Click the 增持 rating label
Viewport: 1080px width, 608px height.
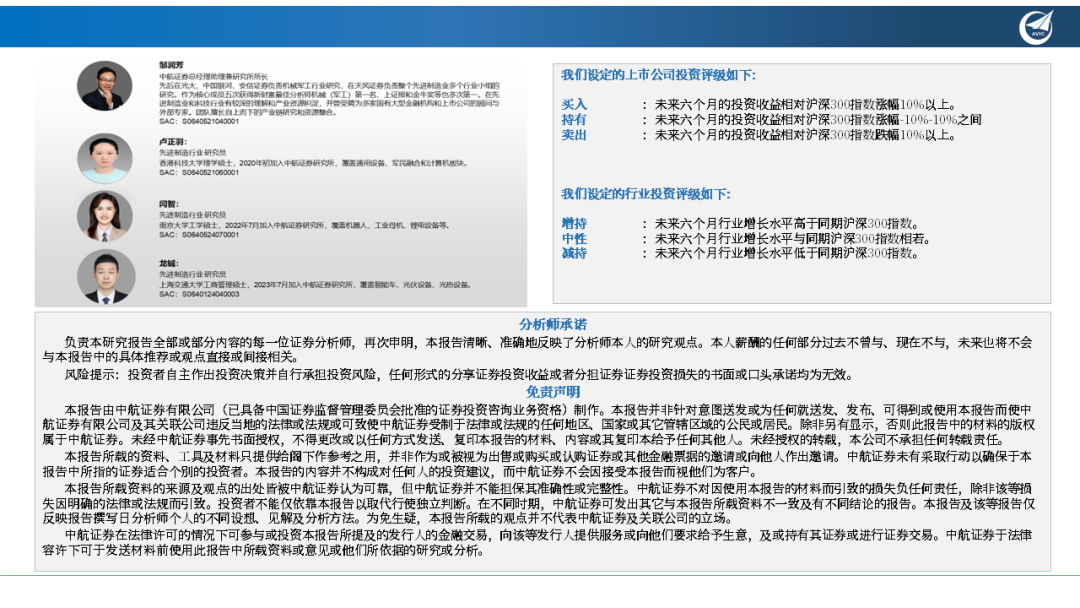[x=574, y=224]
